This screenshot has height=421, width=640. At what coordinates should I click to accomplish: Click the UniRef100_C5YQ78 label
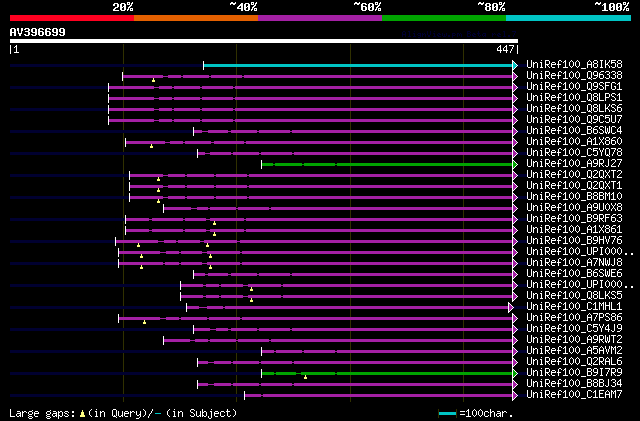[x=574, y=153]
